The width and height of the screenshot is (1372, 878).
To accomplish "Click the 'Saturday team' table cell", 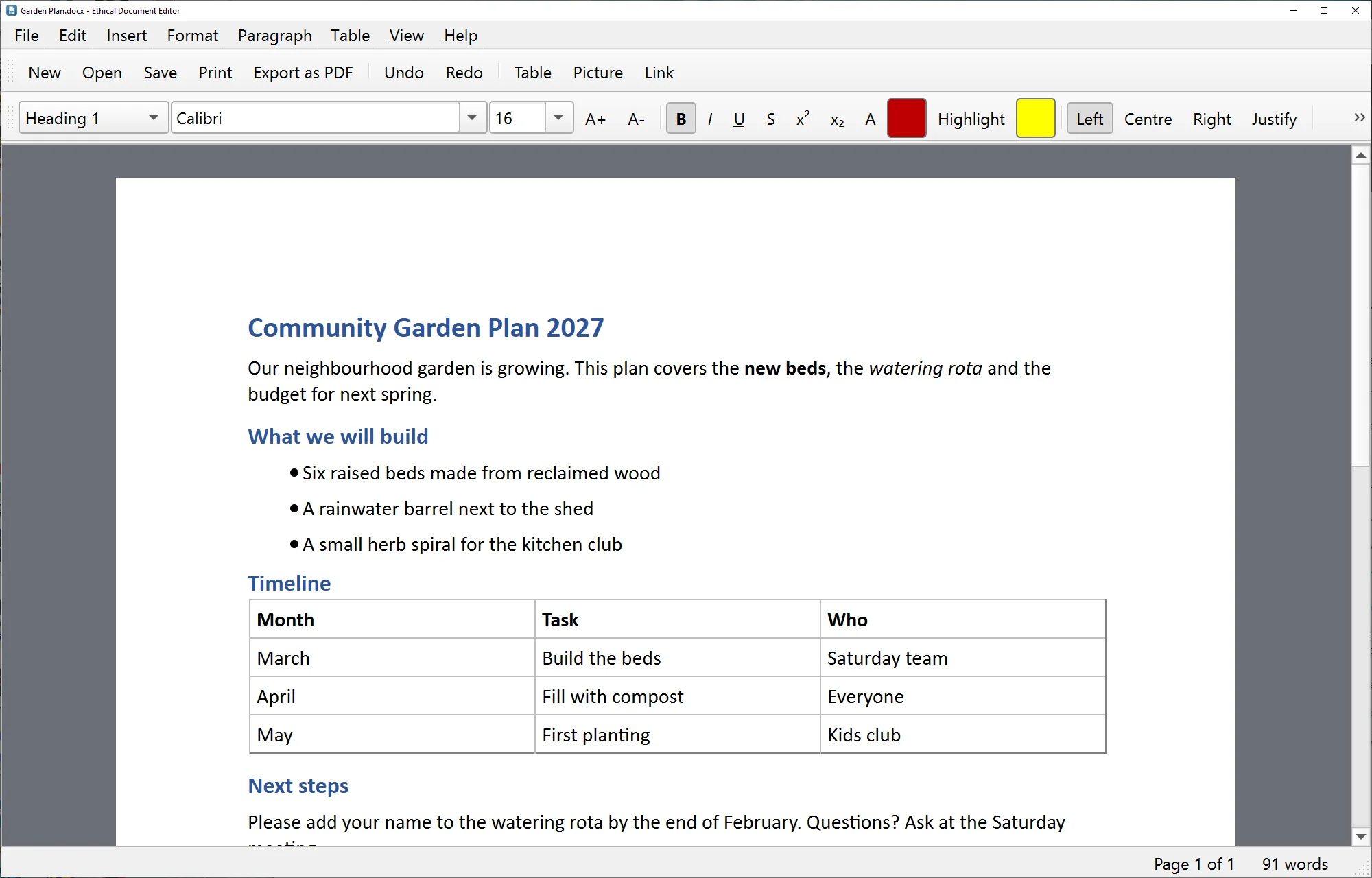I will pos(962,658).
